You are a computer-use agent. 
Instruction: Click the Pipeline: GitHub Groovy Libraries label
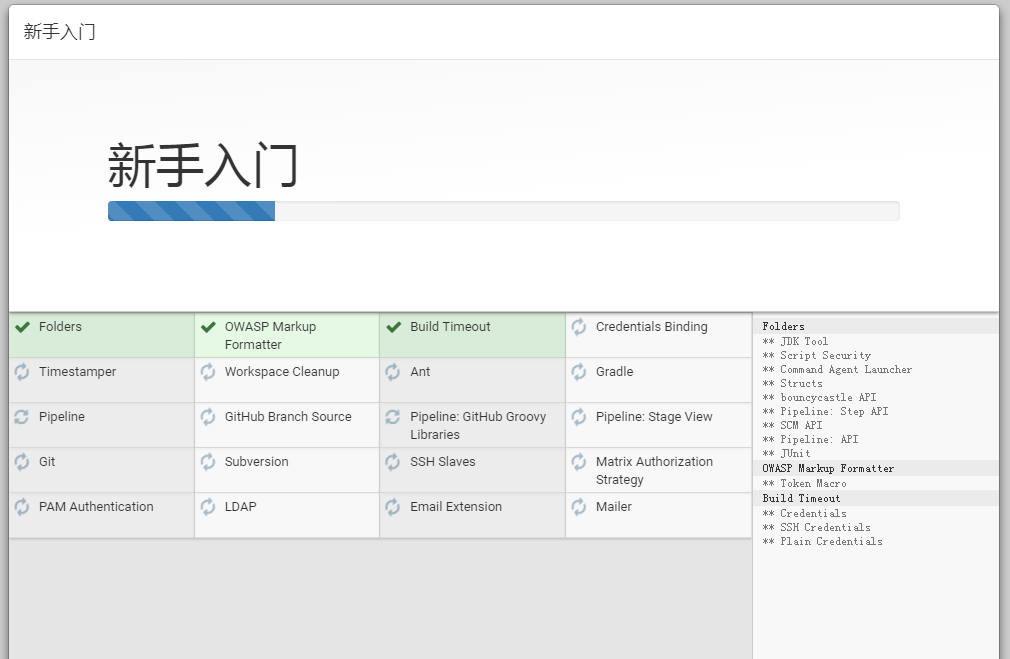pyautogui.click(x=478, y=426)
